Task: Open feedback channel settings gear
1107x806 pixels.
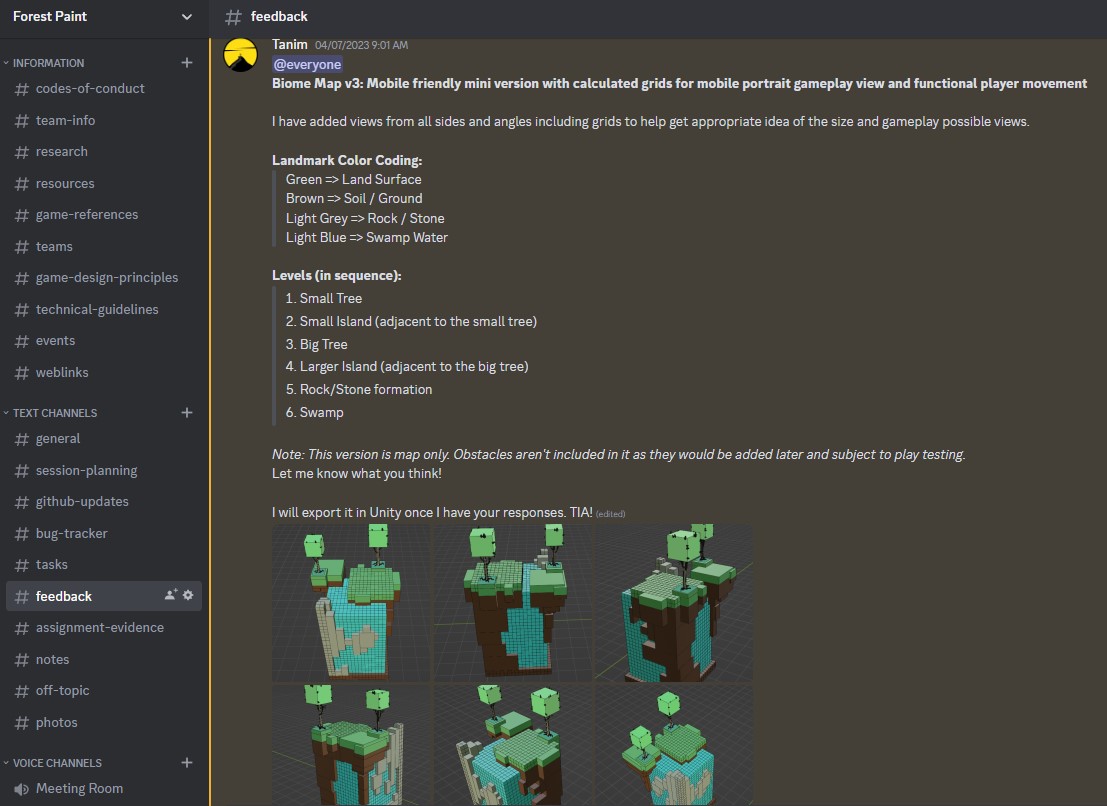Action: pos(188,595)
